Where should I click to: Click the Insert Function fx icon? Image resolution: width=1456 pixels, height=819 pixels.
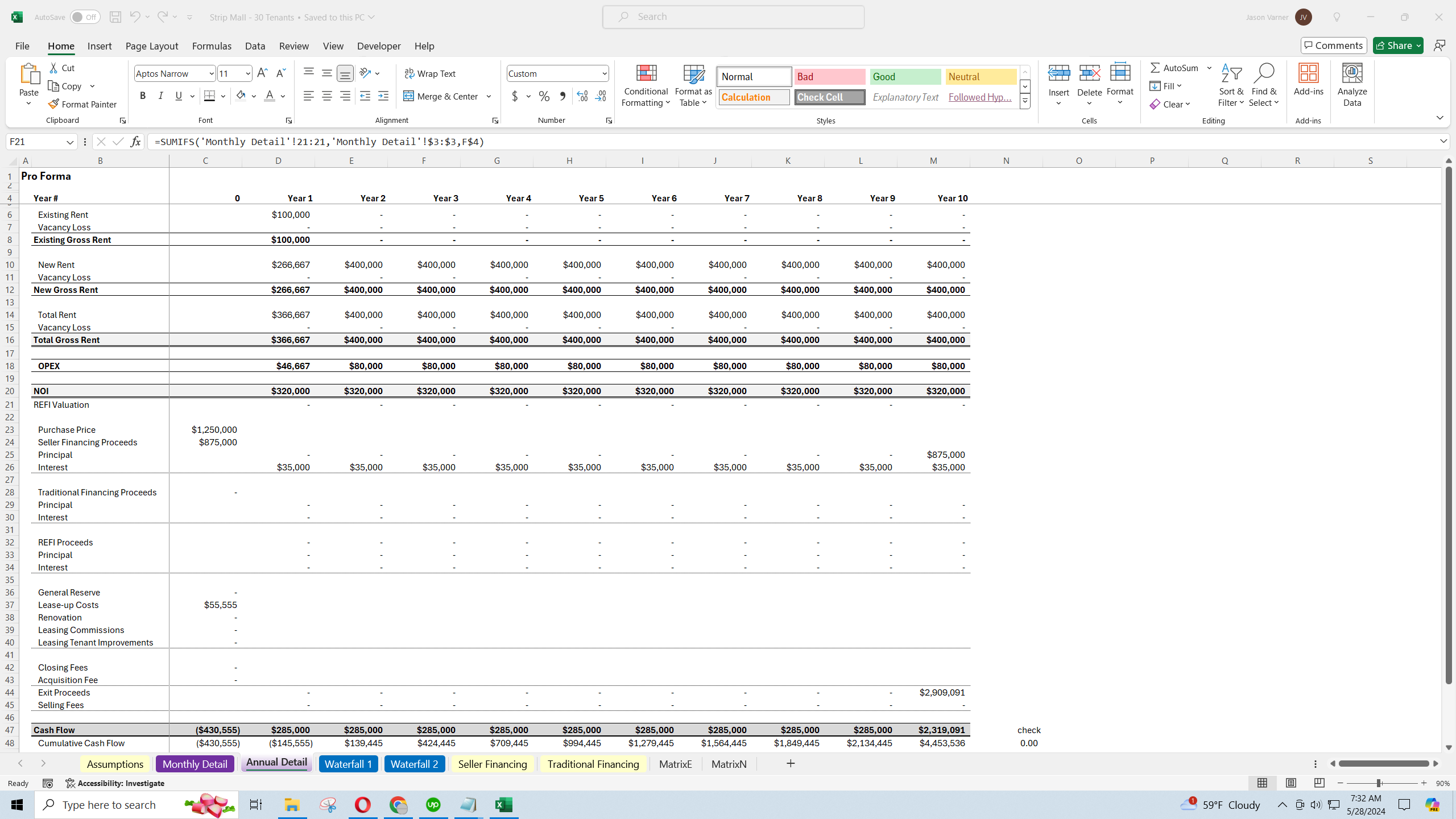135,142
